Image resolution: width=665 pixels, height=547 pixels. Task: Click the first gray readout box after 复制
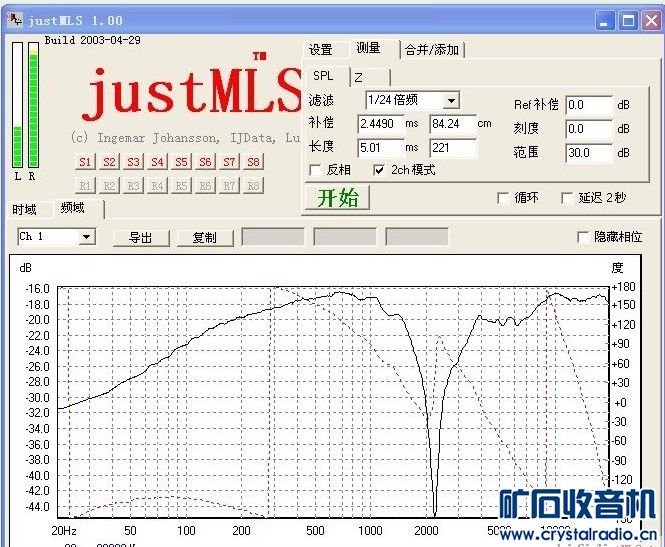pyautogui.click(x=273, y=237)
